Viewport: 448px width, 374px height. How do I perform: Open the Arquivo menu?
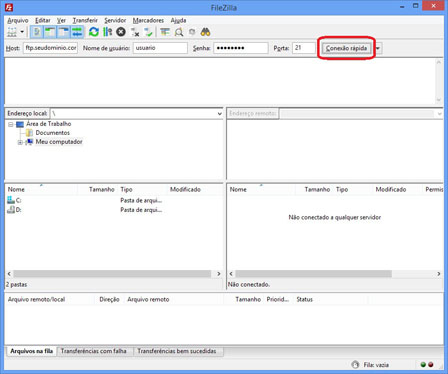18,20
